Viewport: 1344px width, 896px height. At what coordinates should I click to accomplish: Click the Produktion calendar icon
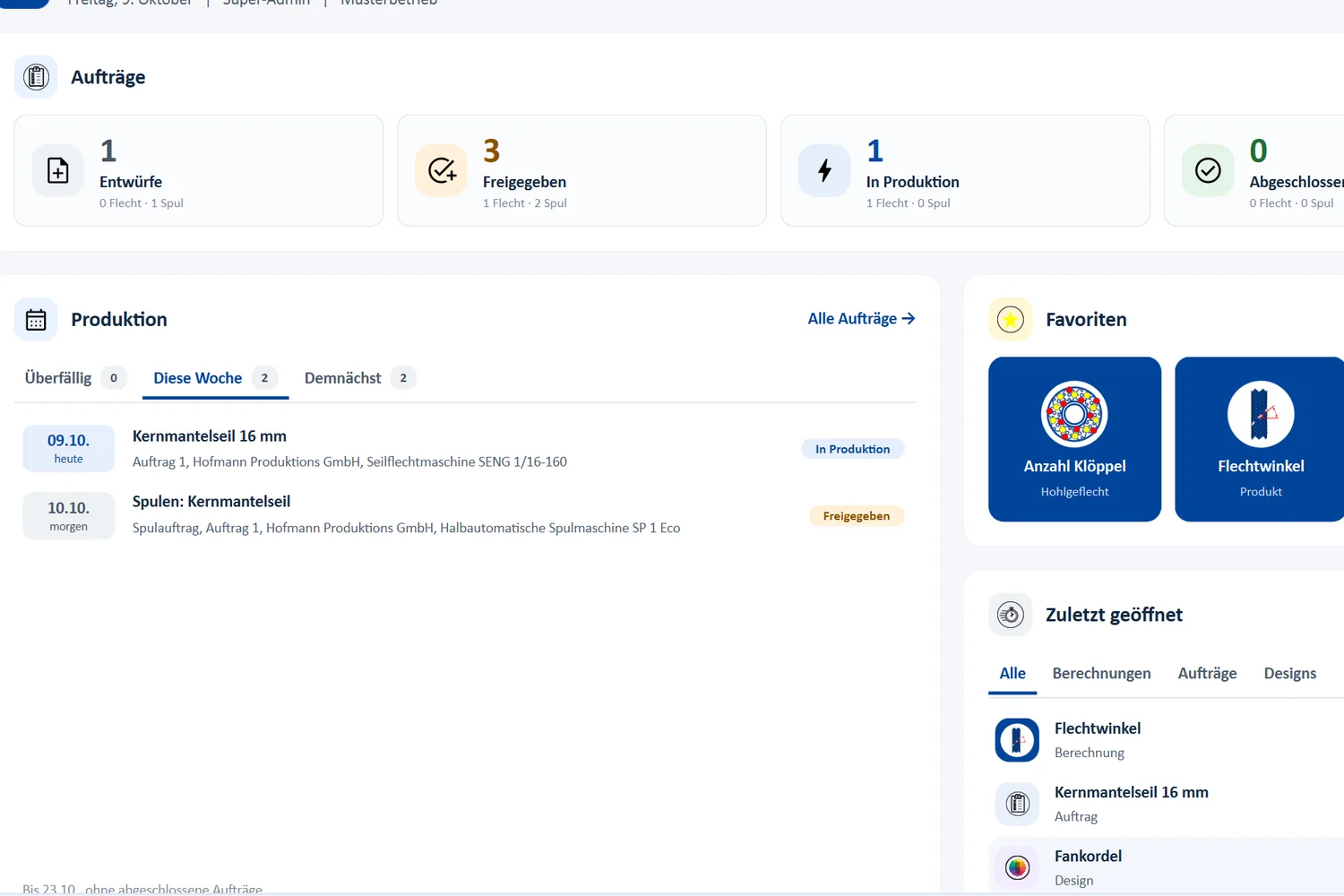[x=36, y=320]
